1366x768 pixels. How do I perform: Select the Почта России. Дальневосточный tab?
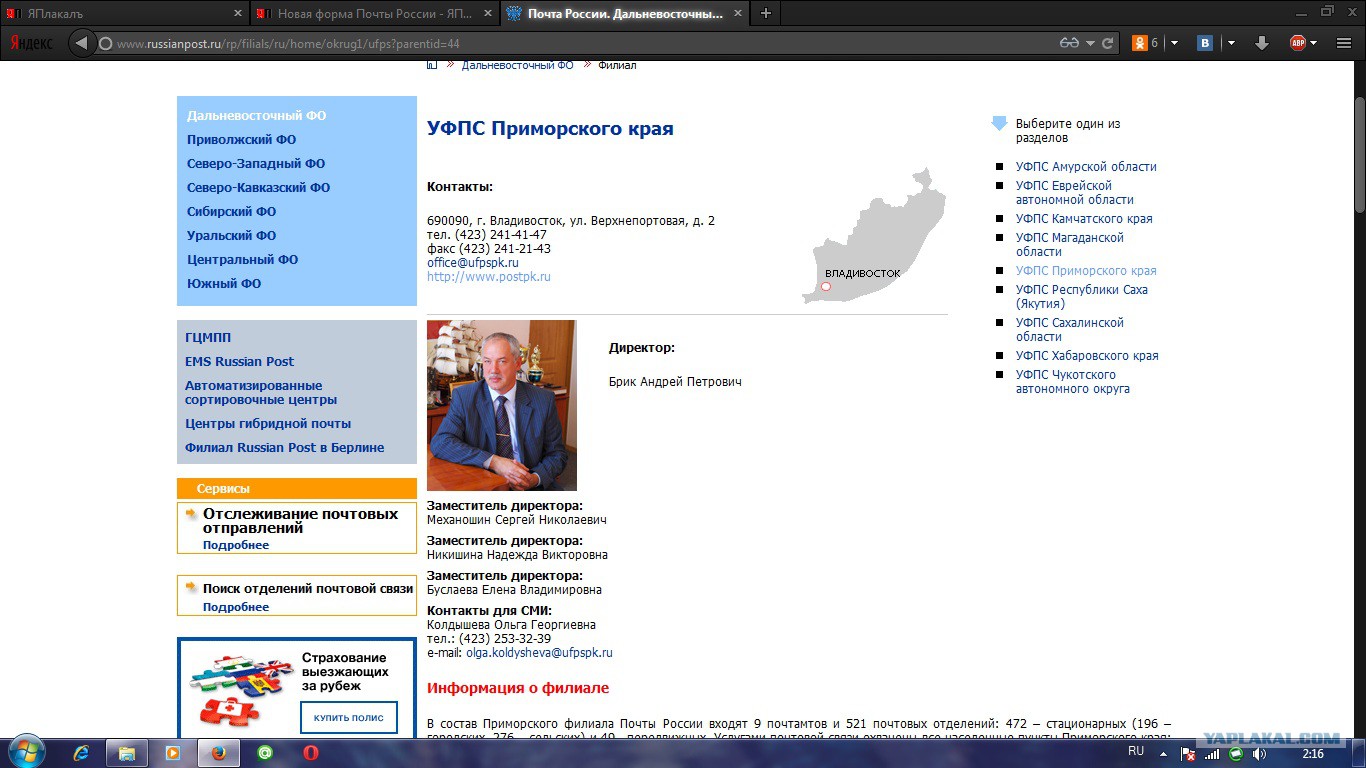coord(625,14)
